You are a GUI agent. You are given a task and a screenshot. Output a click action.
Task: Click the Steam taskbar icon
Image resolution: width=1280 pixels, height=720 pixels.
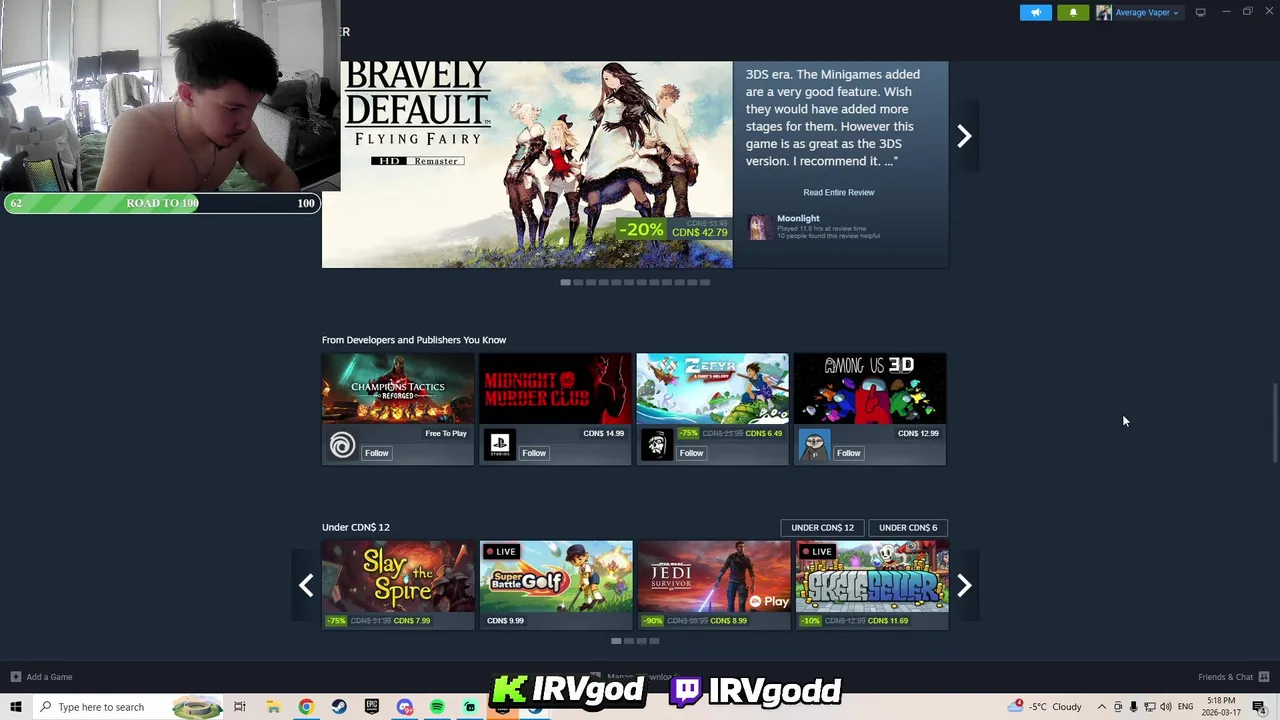point(339,707)
